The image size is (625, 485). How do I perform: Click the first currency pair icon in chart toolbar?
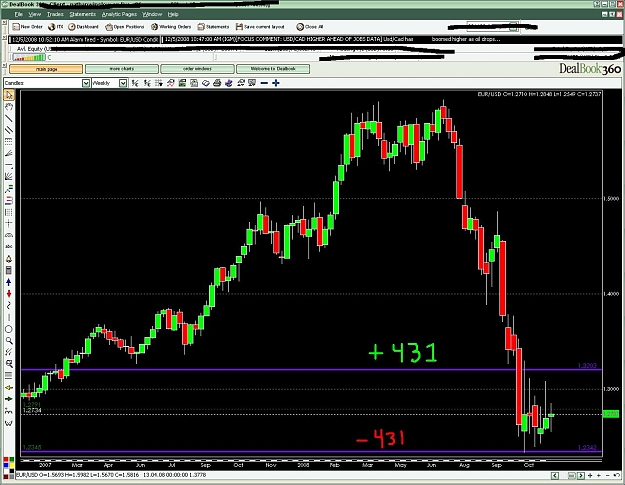tap(135, 83)
